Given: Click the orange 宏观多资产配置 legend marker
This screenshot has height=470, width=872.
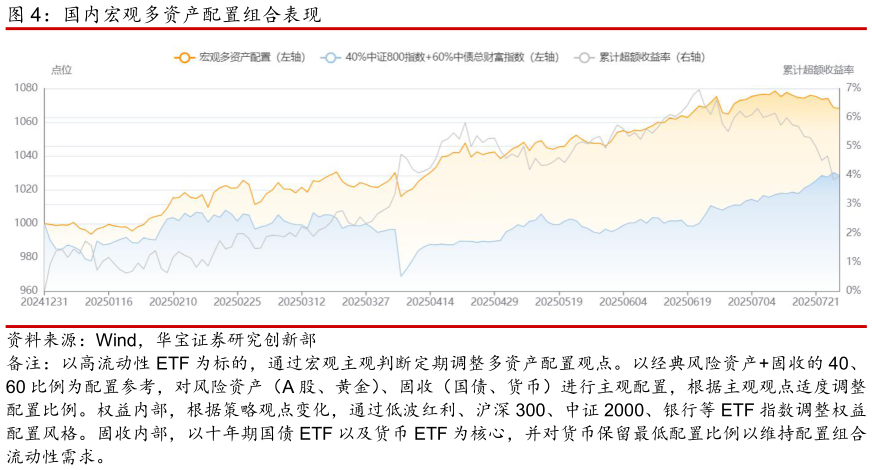Looking at the screenshot, I should click(183, 58).
